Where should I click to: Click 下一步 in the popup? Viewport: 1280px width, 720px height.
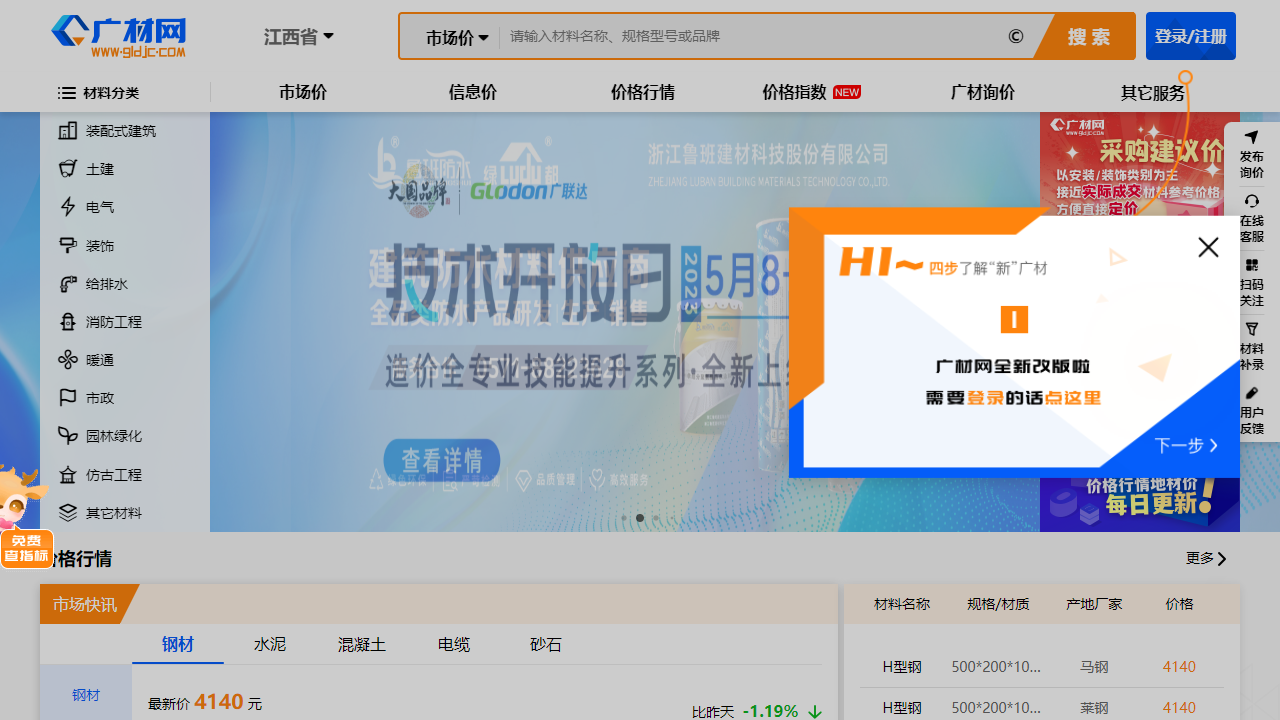[x=1186, y=446]
